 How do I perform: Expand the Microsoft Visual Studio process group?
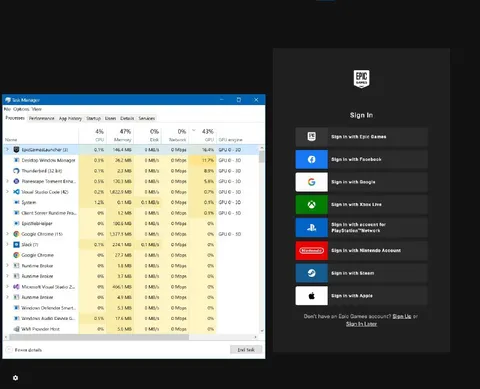coord(7,286)
